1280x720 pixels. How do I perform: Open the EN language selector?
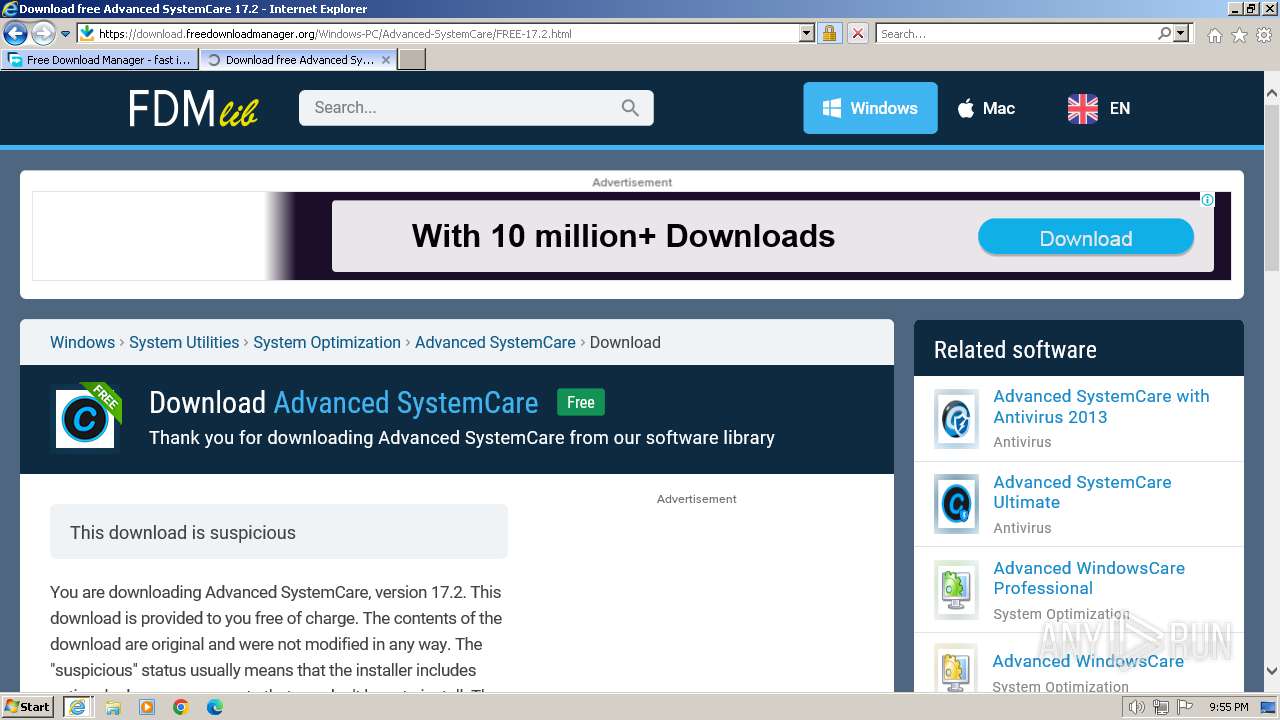point(1099,108)
